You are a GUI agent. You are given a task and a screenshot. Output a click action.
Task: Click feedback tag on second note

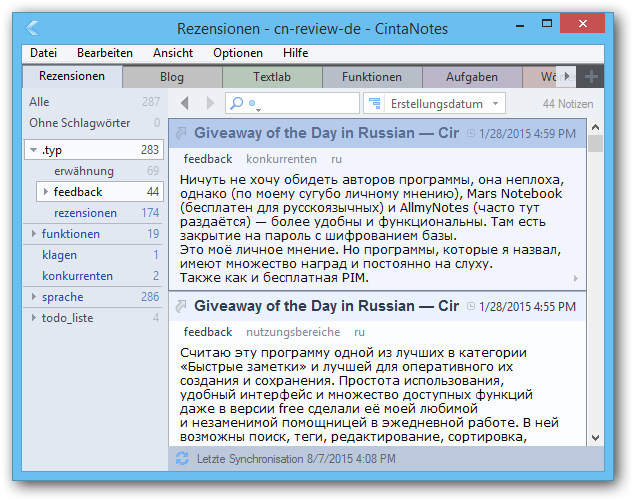pos(207,332)
